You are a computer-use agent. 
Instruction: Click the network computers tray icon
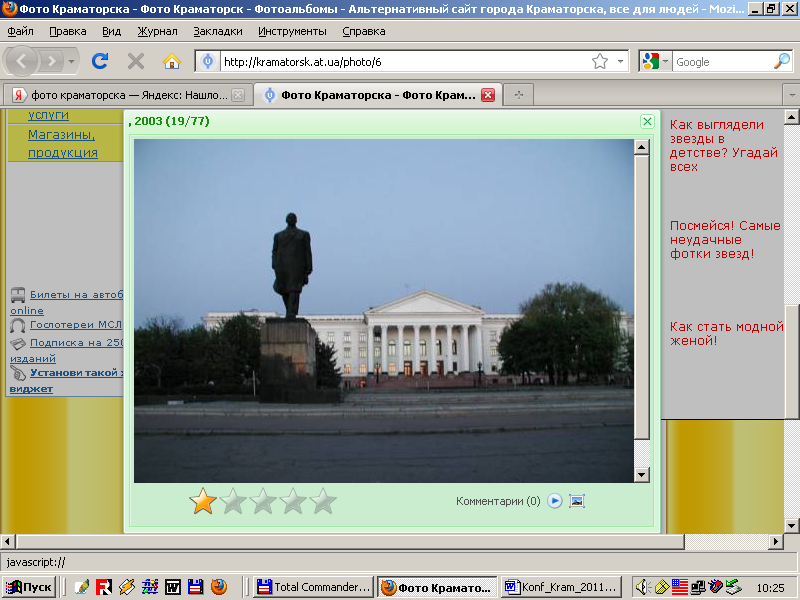[697, 587]
